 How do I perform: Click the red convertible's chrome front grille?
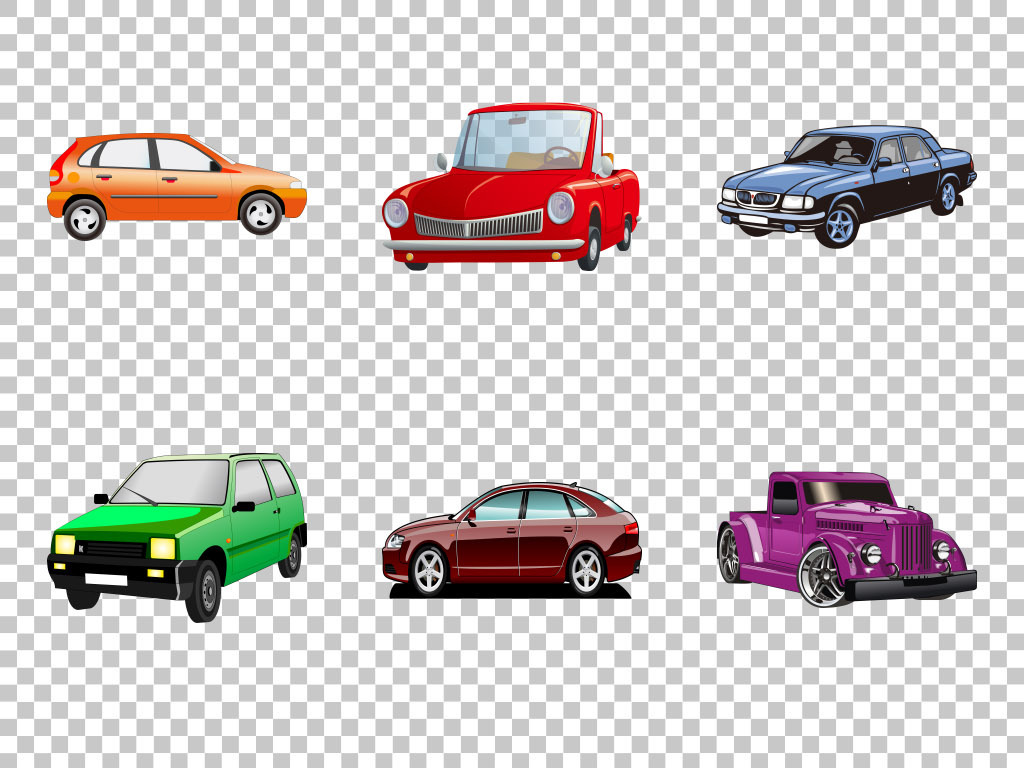(x=478, y=224)
